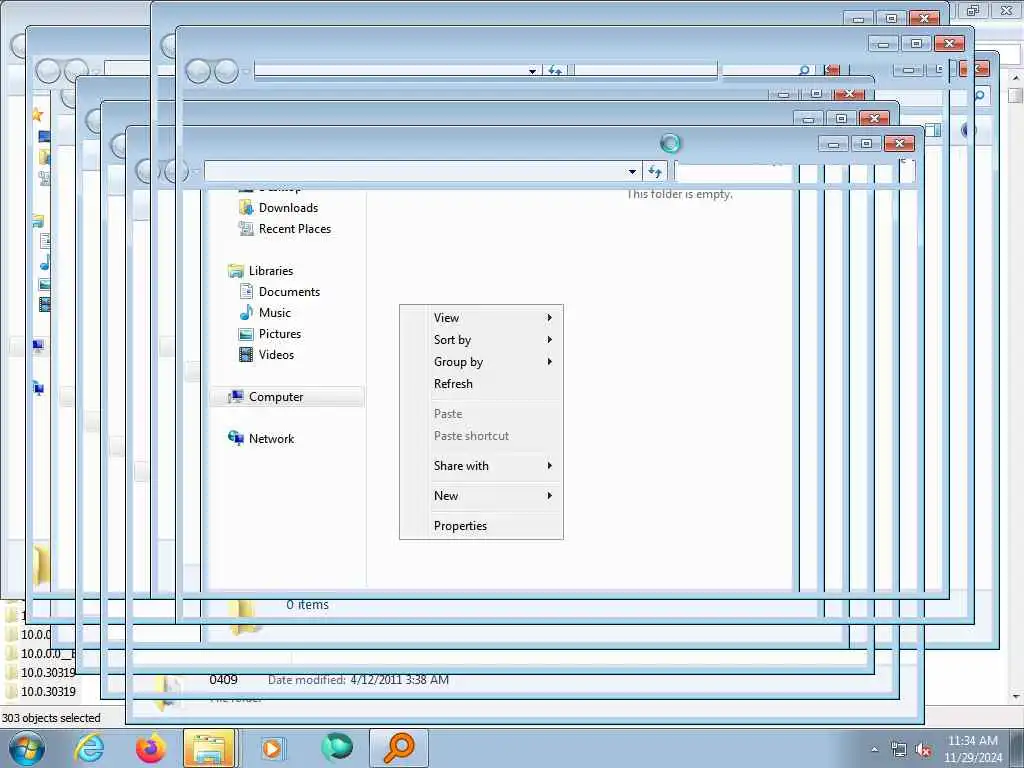Click back button in second Explorer window
Viewport: 1024px width, 768px height.
coord(198,71)
